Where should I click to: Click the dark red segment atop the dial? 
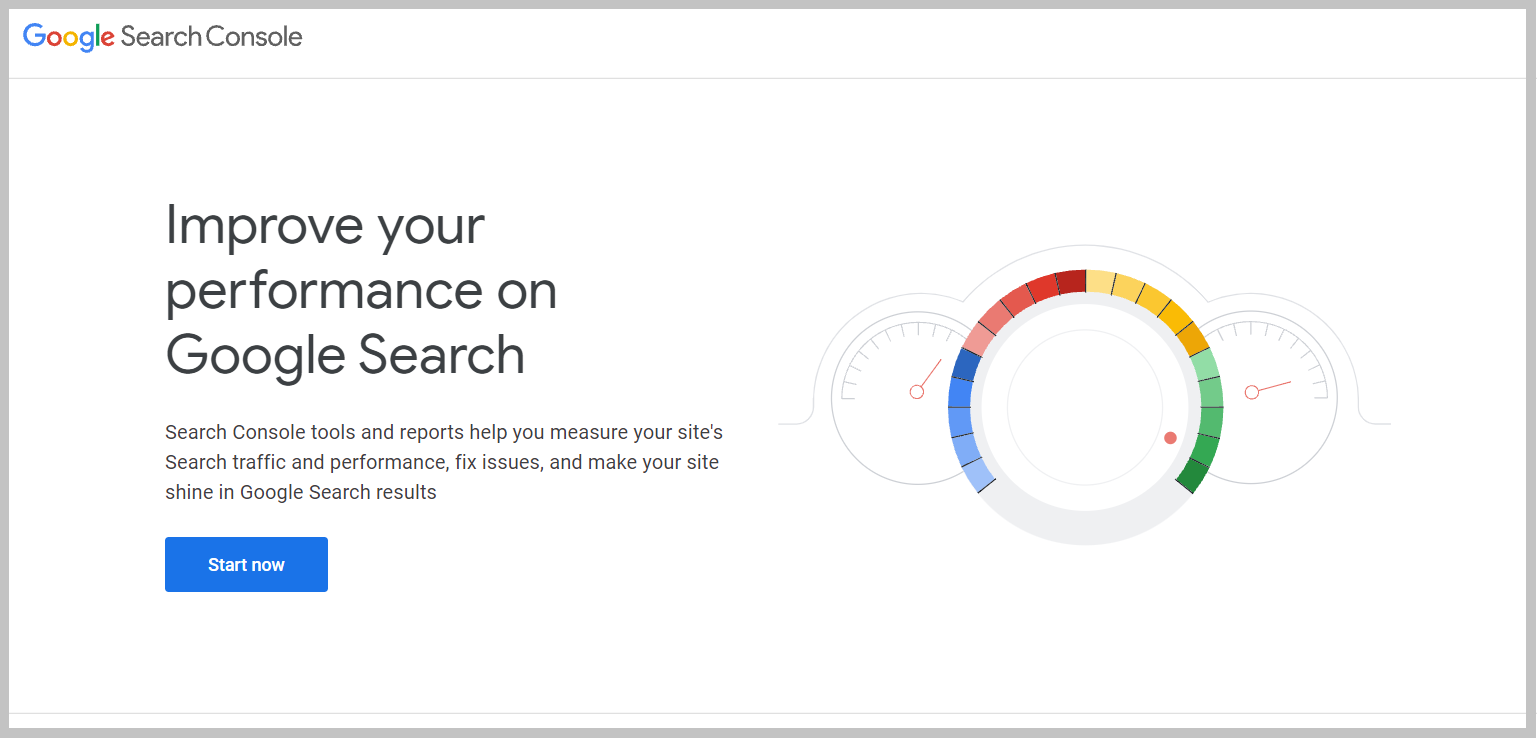click(x=1071, y=282)
